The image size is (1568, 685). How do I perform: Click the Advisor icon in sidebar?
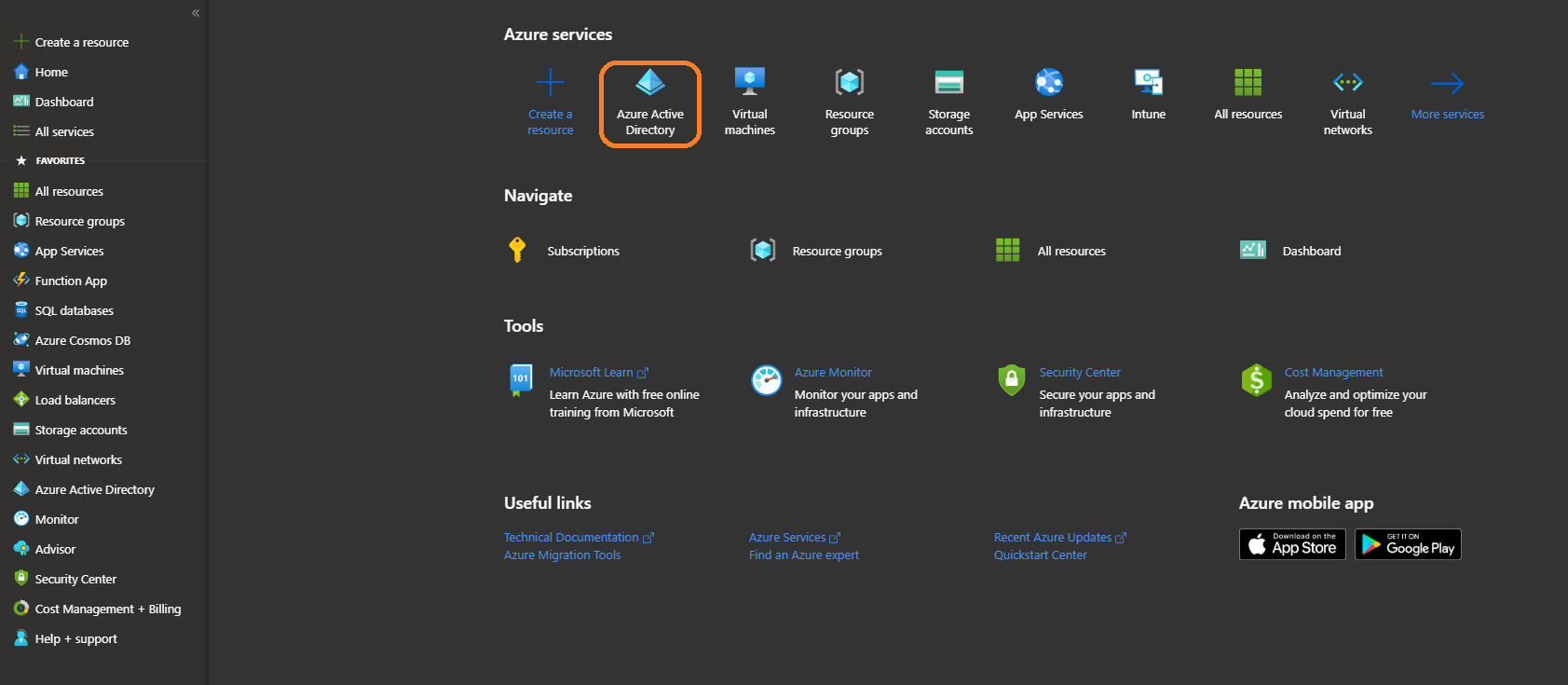(x=21, y=548)
